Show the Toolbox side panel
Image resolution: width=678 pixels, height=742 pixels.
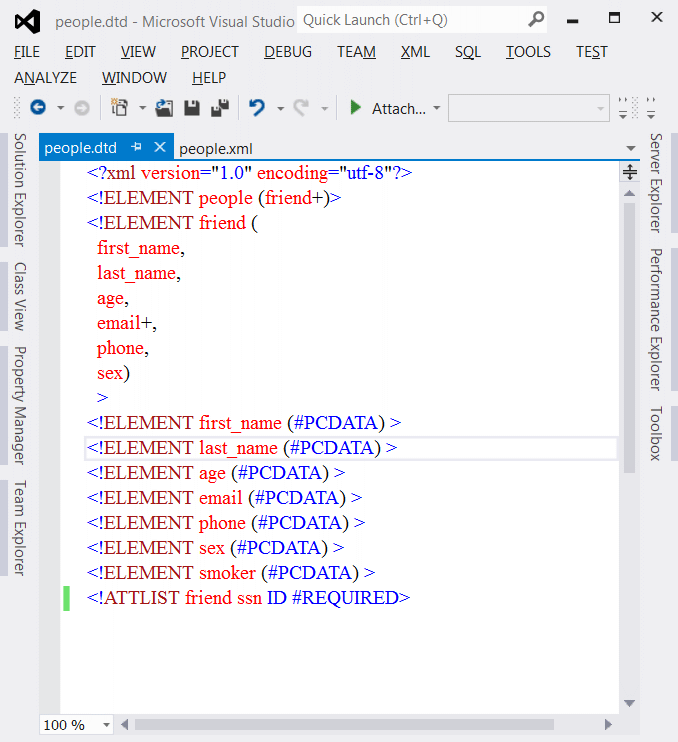[x=656, y=433]
